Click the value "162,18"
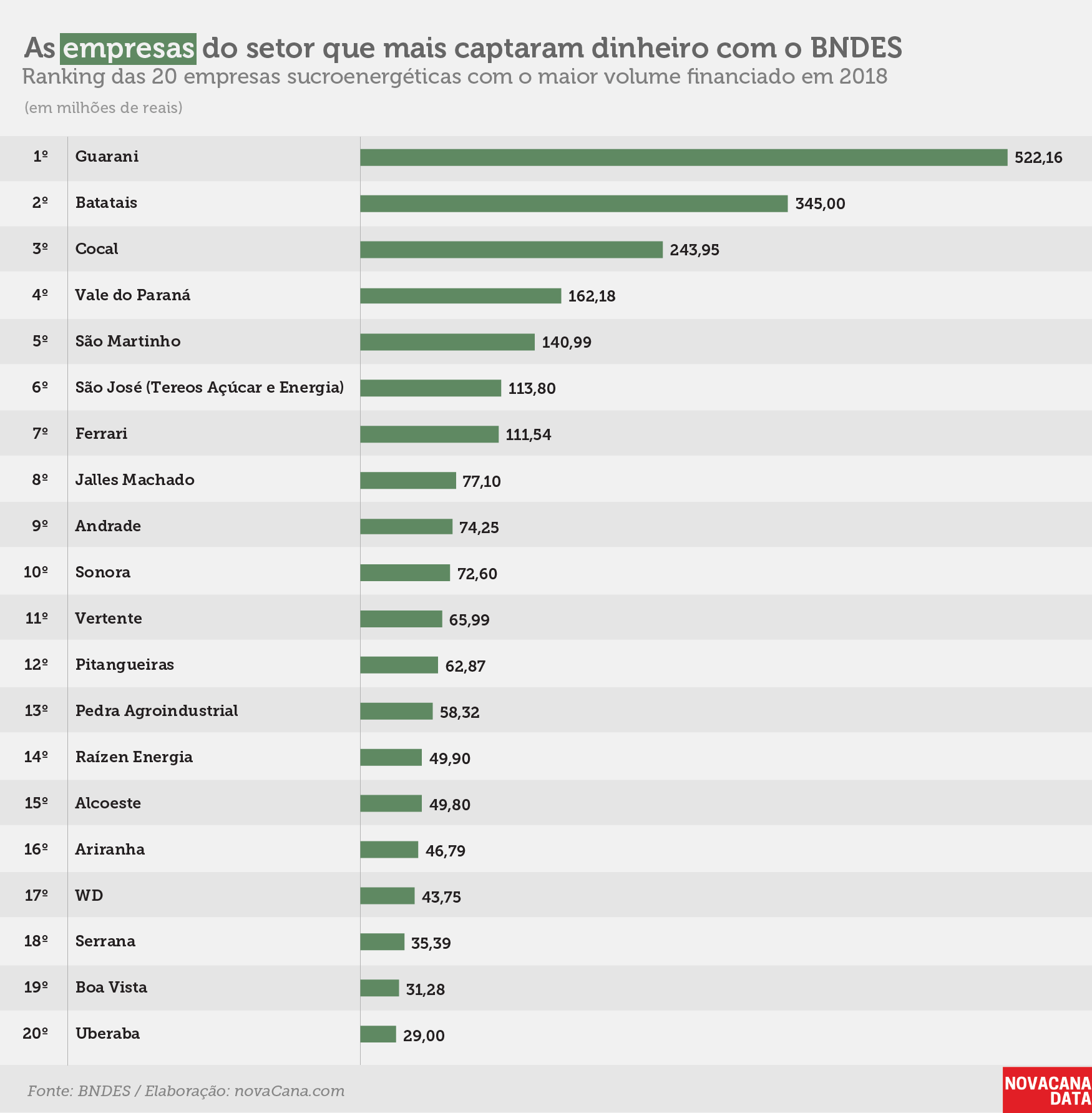Image resolution: width=1092 pixels, height=1113 pixels. tap(592, 297)
